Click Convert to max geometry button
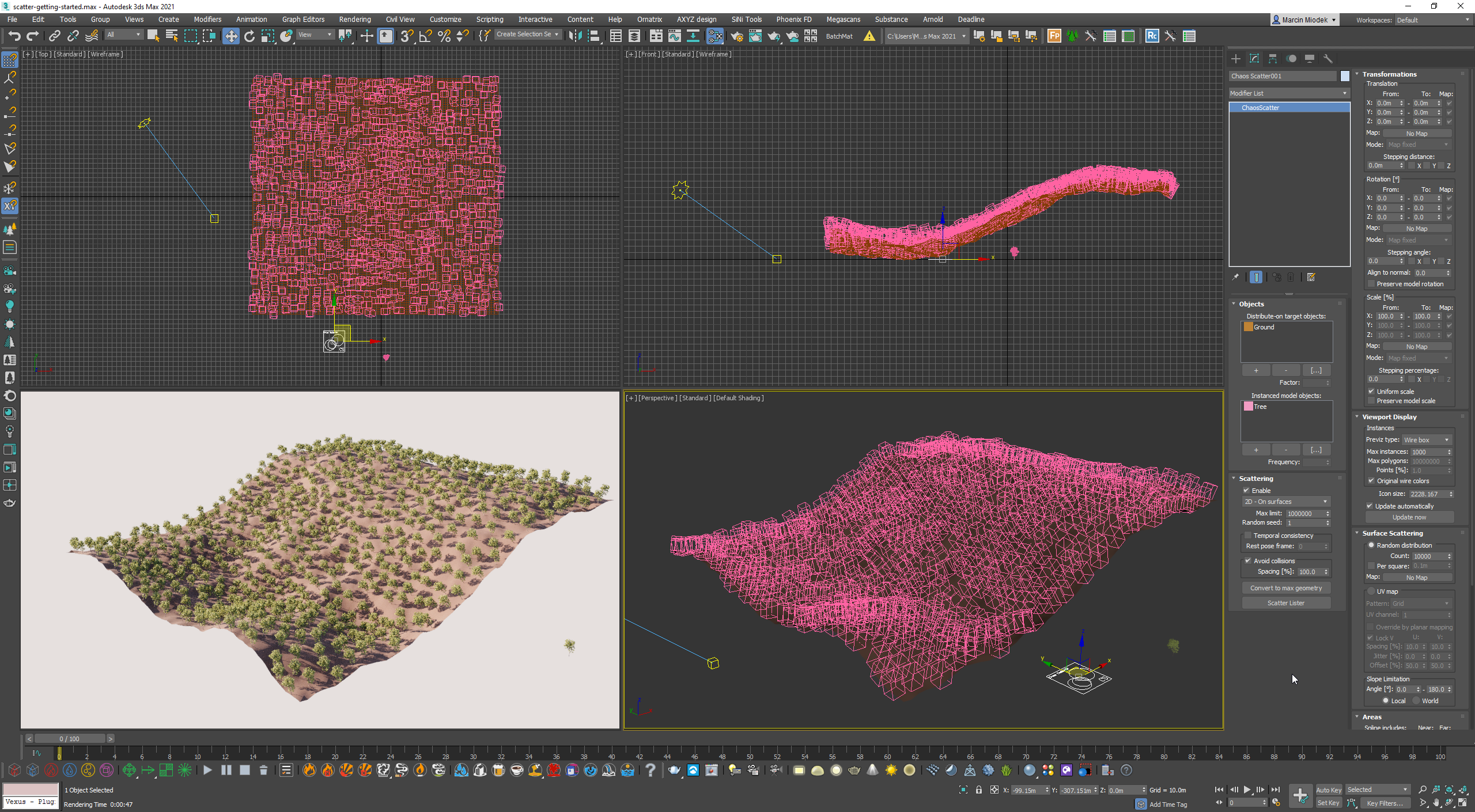This screenshot has width=1475, height=812. (x=1286, y=588)
